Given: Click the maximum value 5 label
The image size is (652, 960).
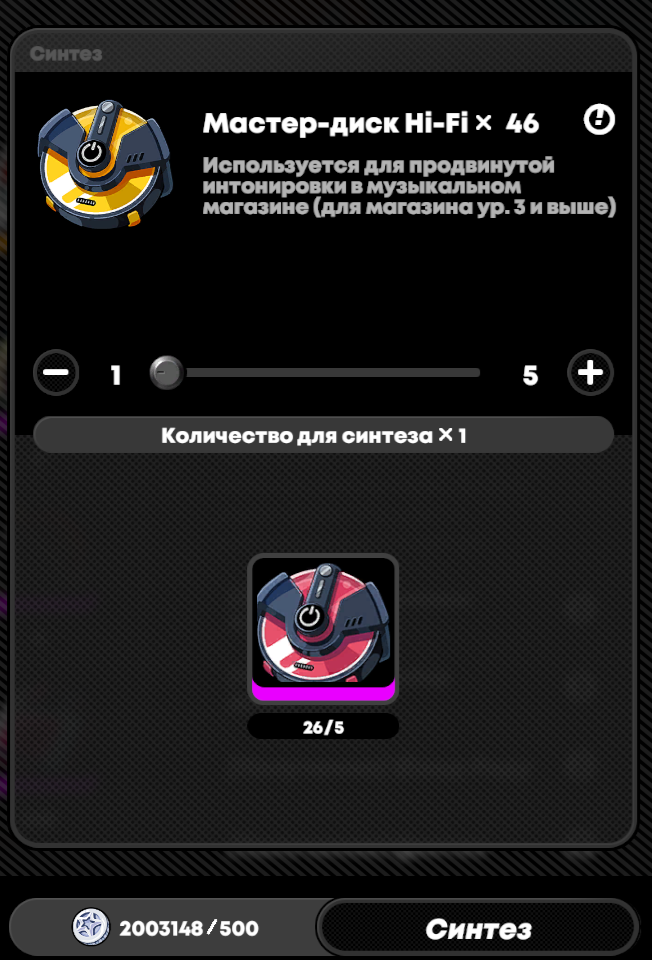Looking at the screenshot, I should coord(530,375).
